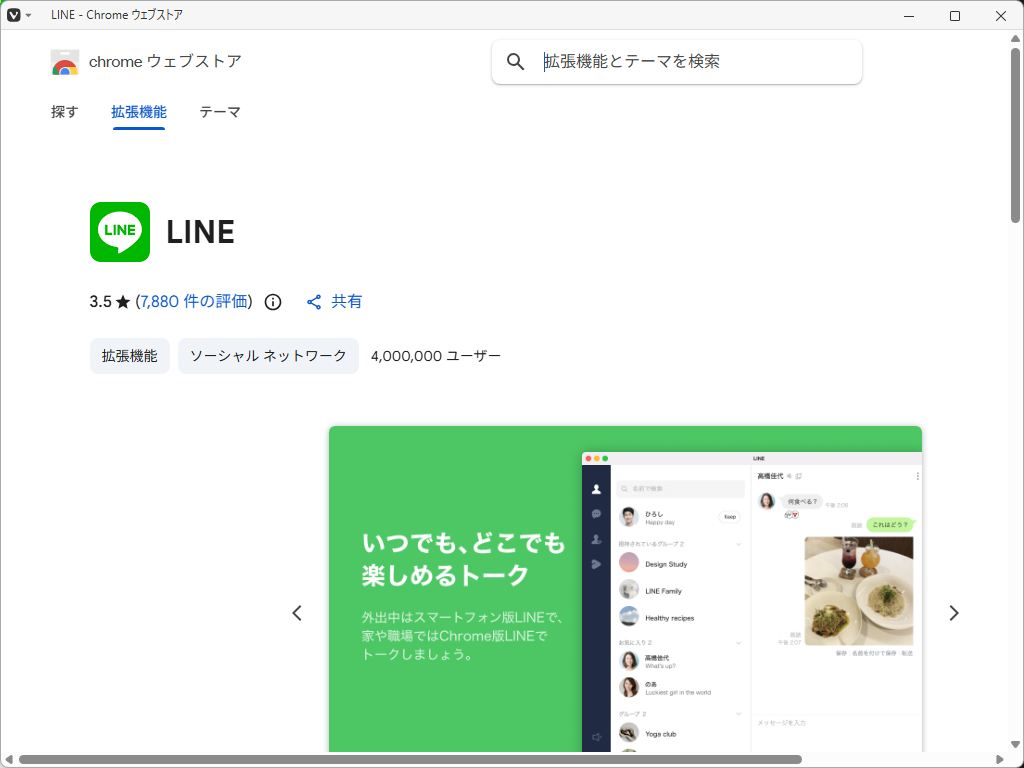Image resolution: width=1024 pixels, height=768 pixels.
Task: Click the ソーシャル ネットワーク category chip
Action: point(268,356)
